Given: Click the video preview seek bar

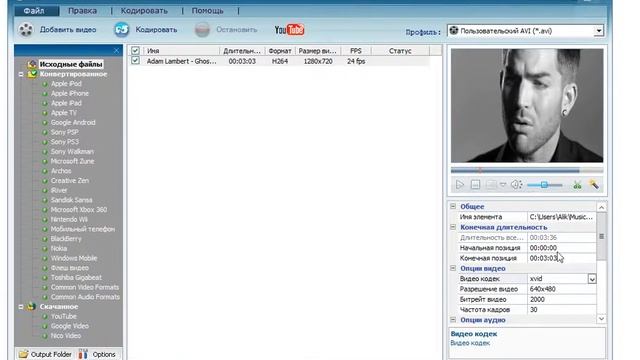Looking at the screenshot, I should coord(527,170).
